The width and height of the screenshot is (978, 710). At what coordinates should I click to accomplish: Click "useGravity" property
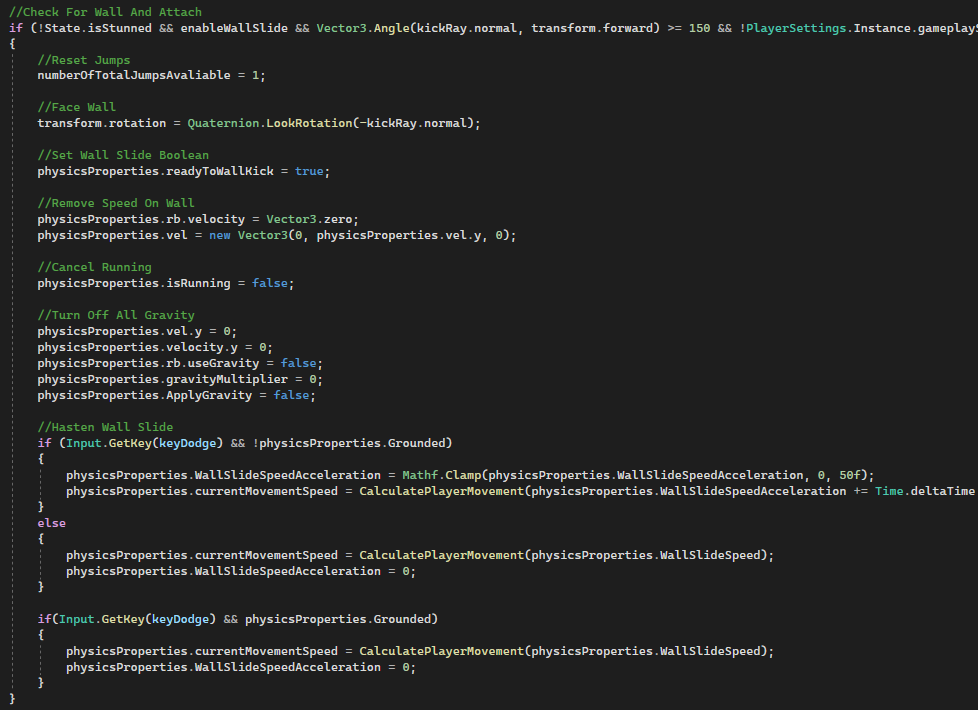(x=223, y=363)
